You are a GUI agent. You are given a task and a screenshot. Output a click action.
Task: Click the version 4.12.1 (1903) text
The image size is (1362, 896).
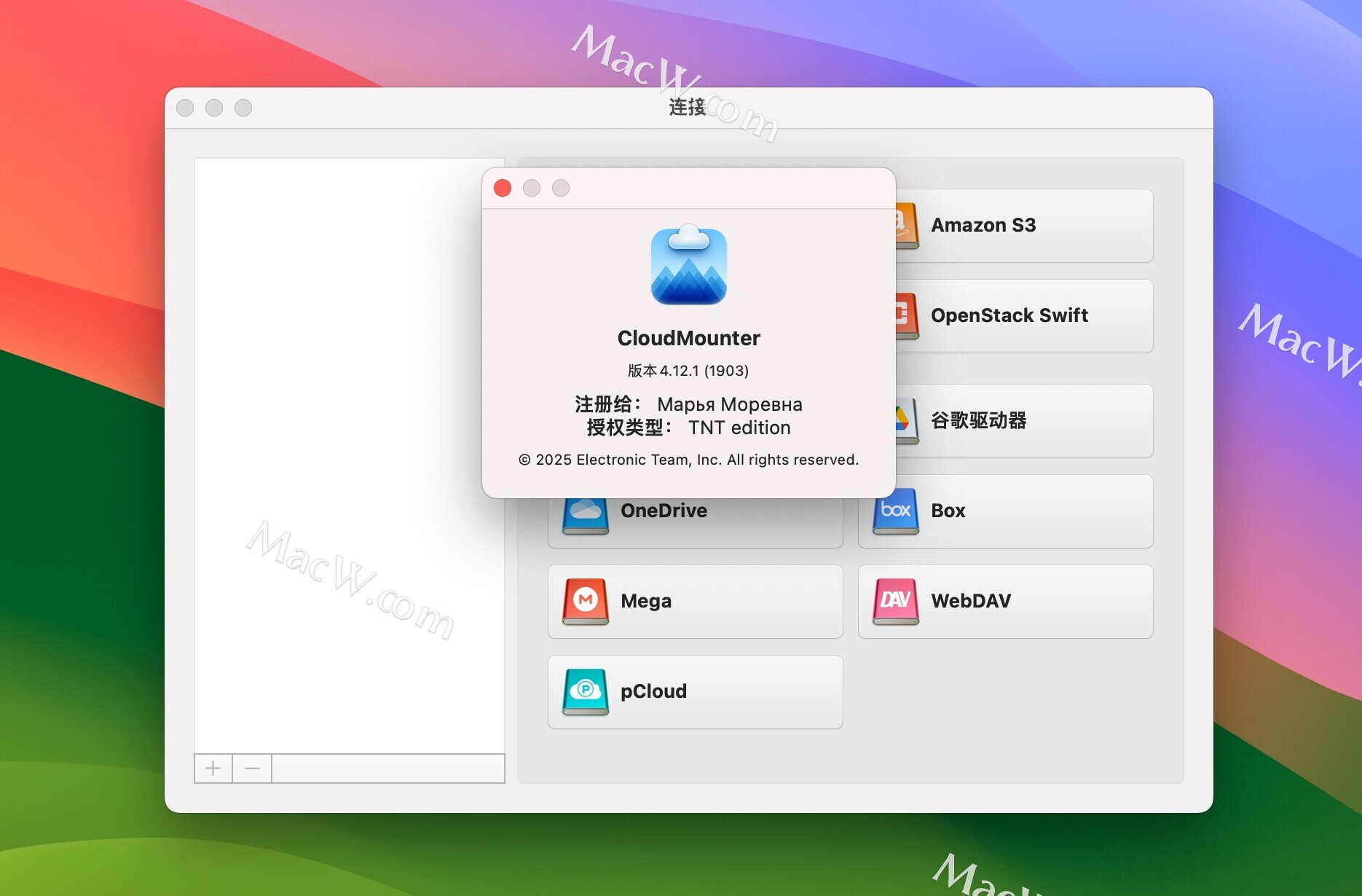point(688,371)
